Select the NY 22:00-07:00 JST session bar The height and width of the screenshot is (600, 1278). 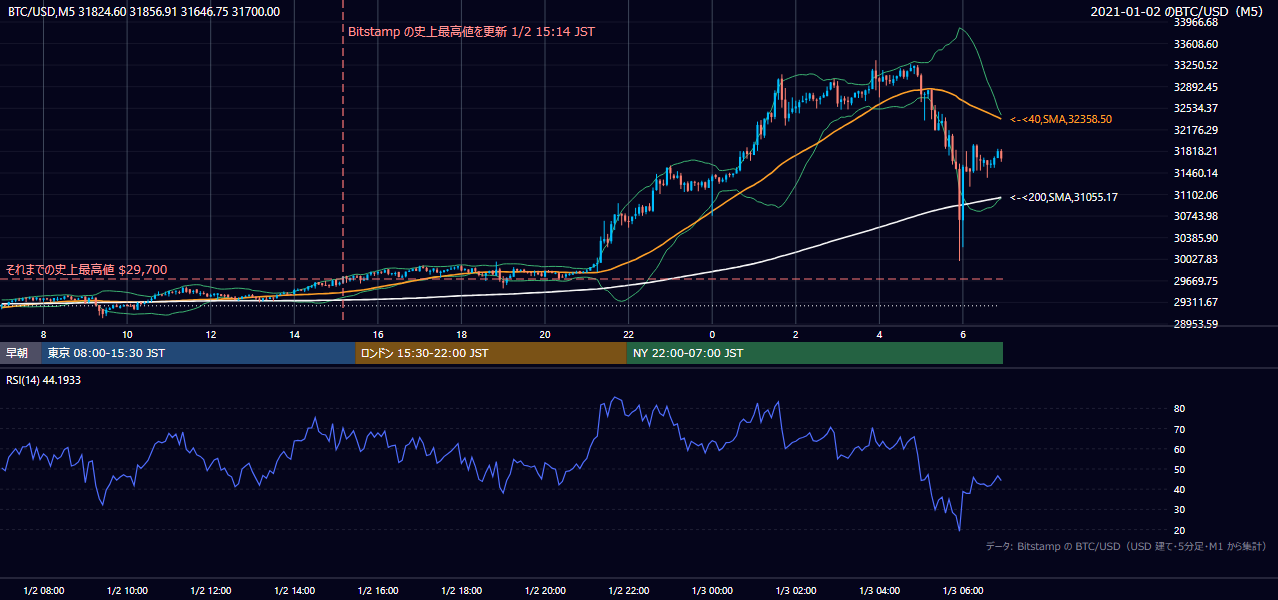(x=814, y=353)
